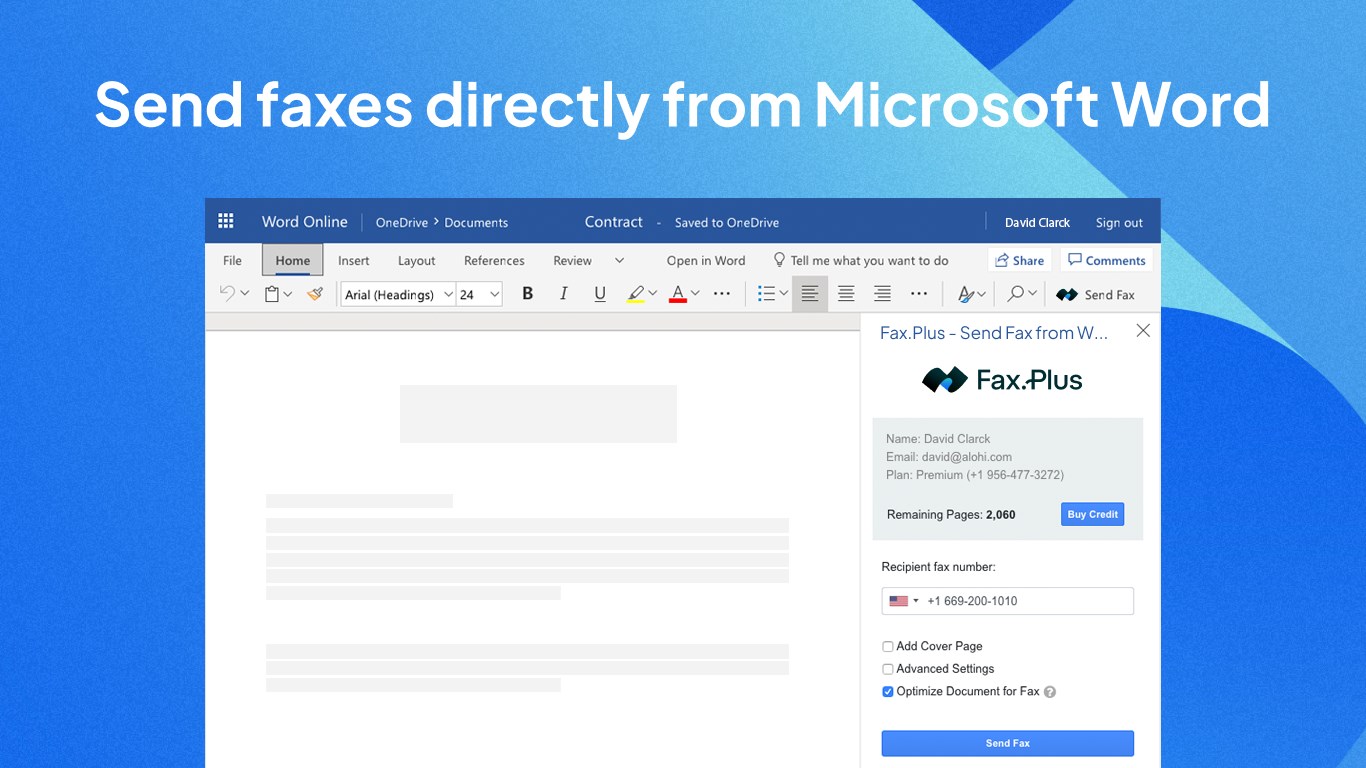Switch to the Home tab
The height and width of the screenshot is (768, 1366).
(x=293, y=260)
